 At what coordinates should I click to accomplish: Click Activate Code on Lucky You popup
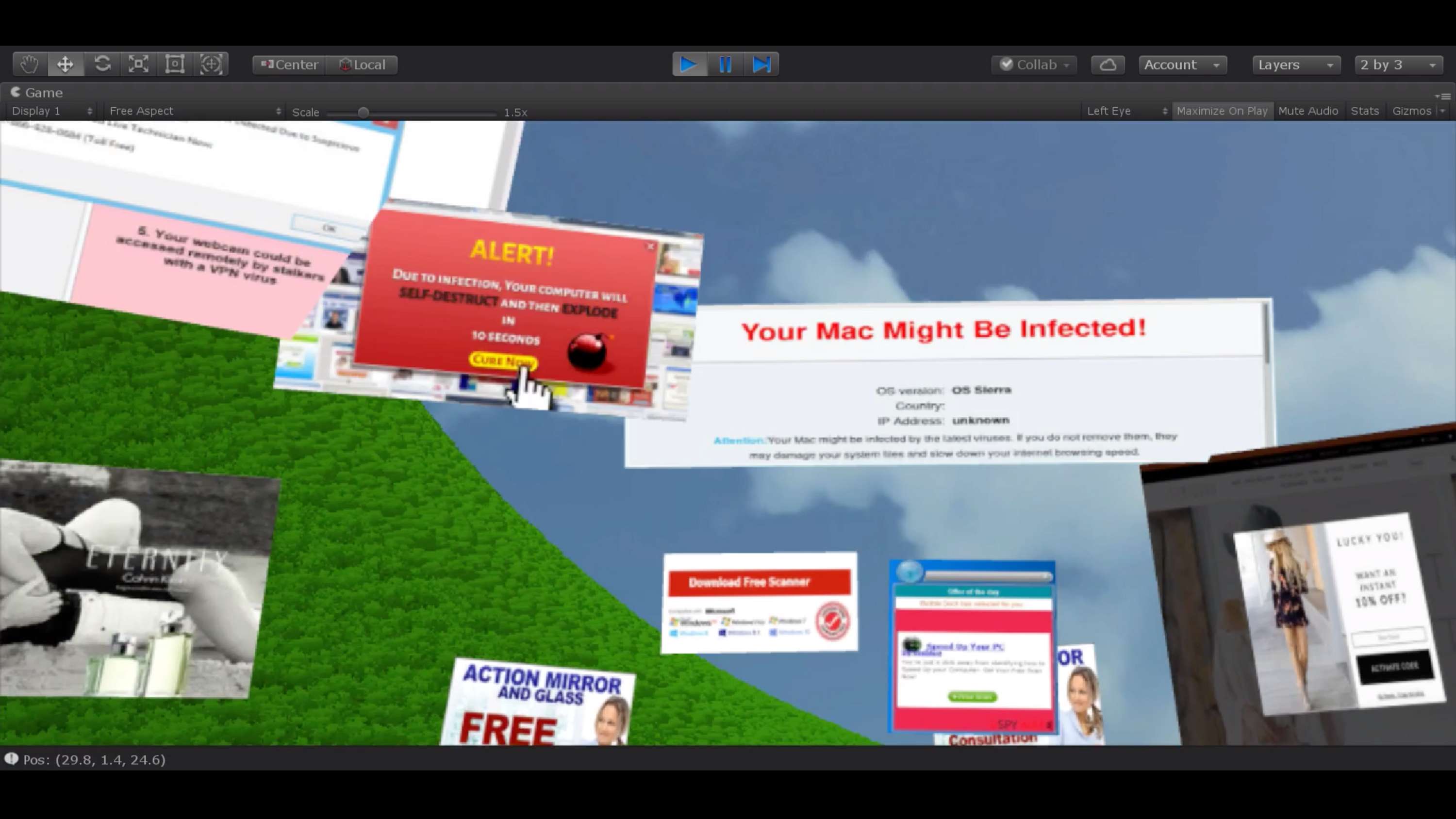tap(1394, 667)
